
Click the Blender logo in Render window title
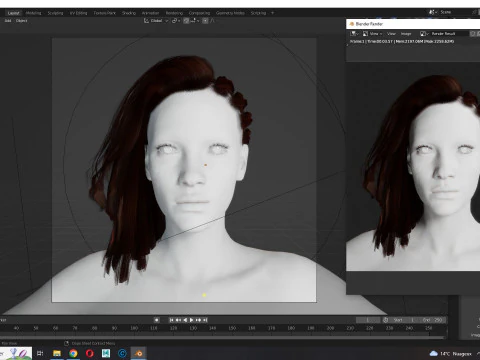[351, 24]
